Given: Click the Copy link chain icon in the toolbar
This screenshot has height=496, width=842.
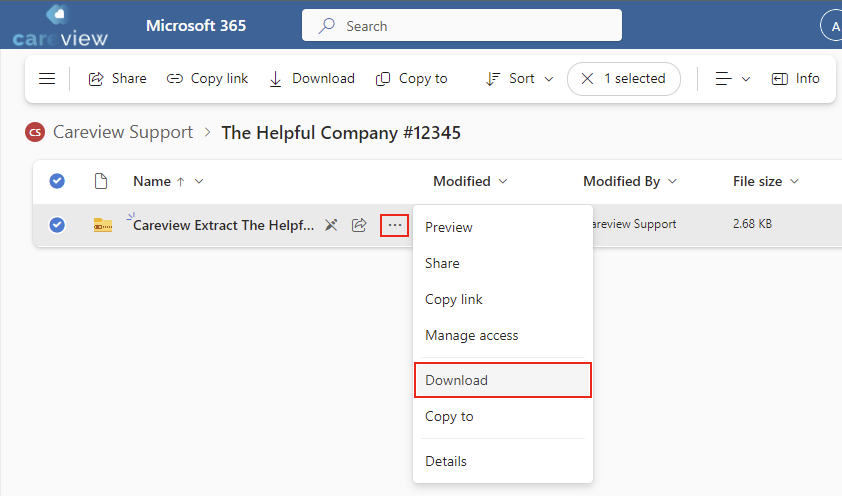Looking at the screenshot, I should pyautogui.click(x=175, y=79).
